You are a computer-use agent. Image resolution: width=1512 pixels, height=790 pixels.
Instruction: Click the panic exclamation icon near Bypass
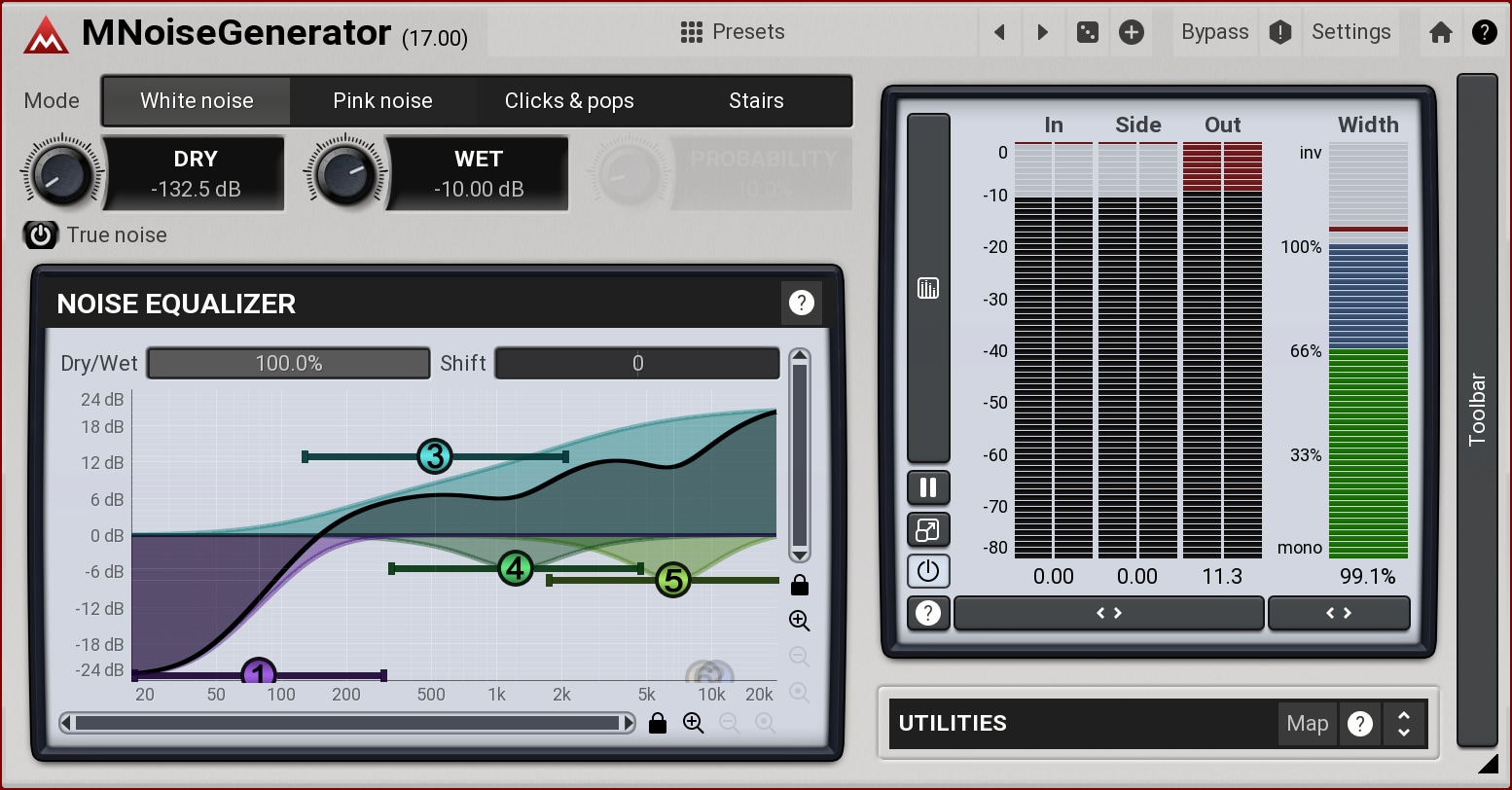[1280, 32]
